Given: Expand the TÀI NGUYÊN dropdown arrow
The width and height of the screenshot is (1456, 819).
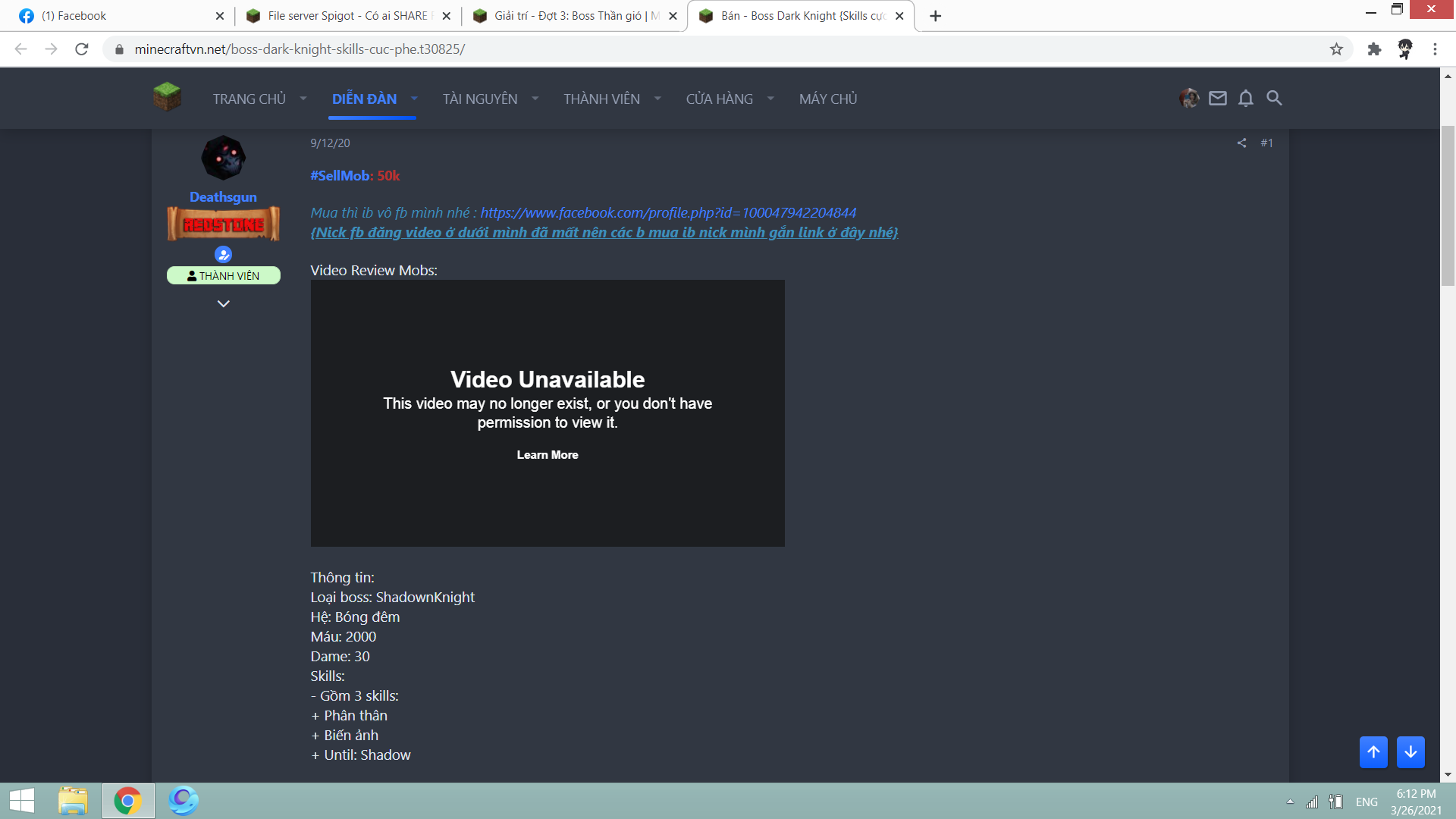Looking at the screenshot, I should tap(535, 99).
